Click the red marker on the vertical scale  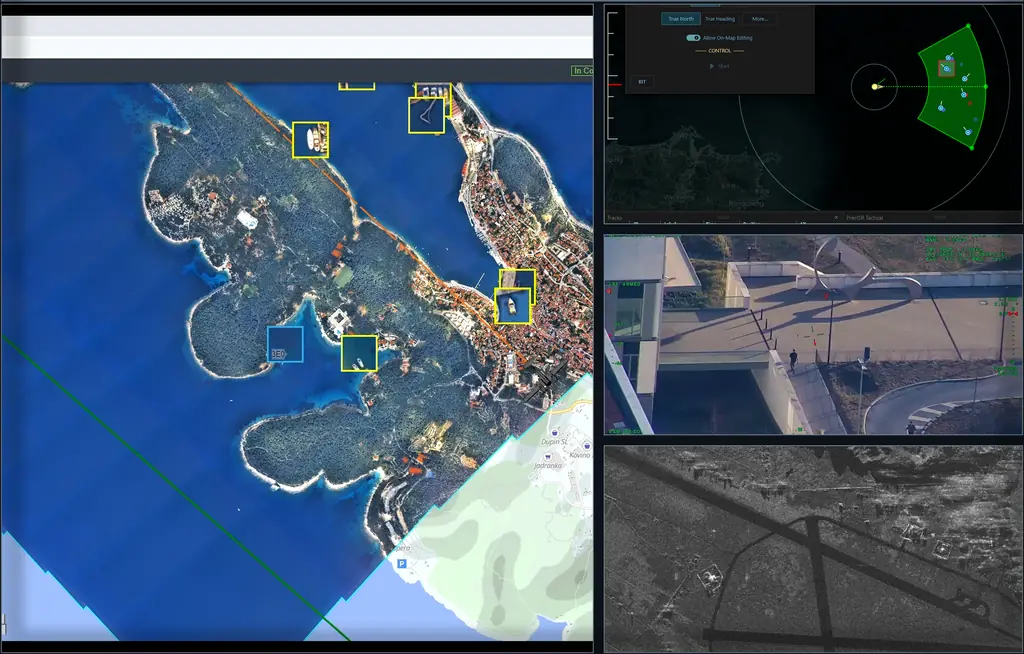click(x=615, y=85)
